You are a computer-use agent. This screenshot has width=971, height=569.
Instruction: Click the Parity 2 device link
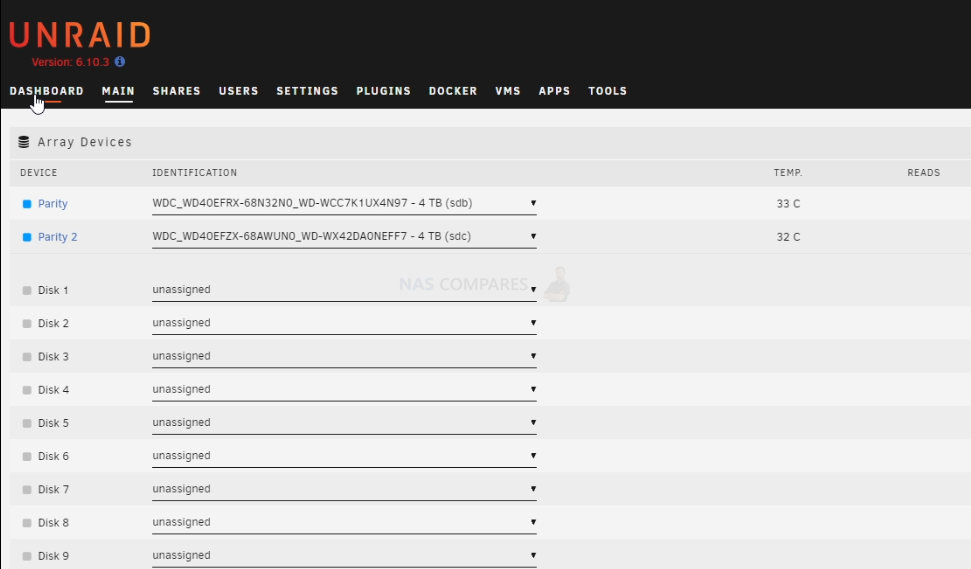[x=58, y=237]
